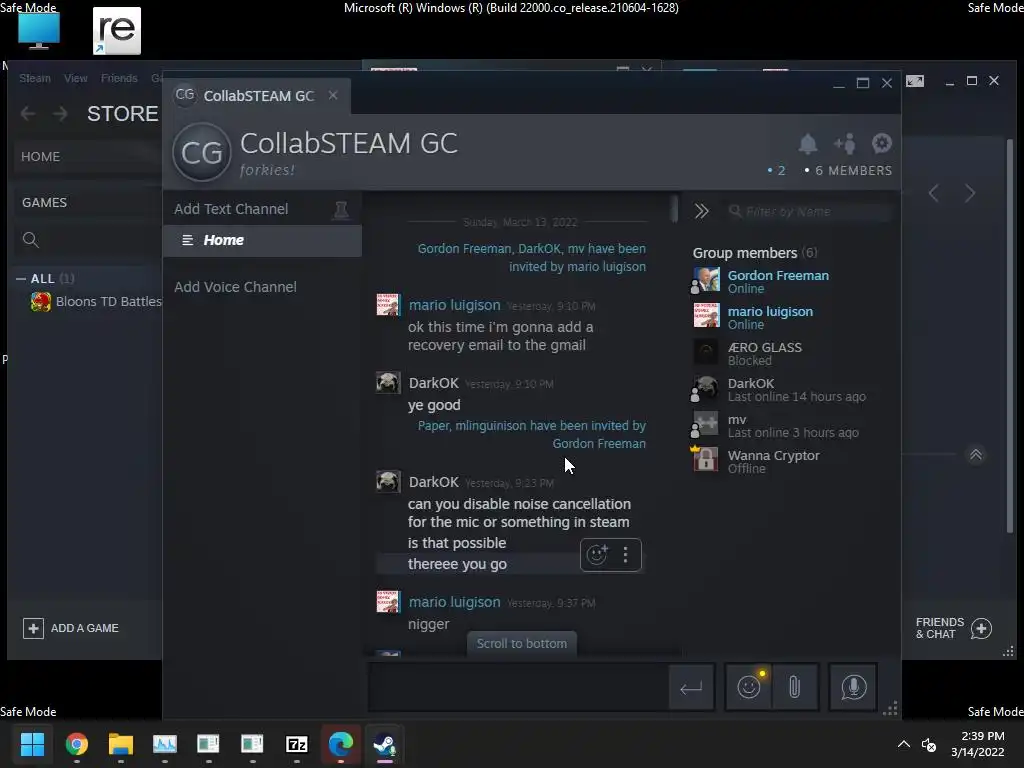Click mario luigison name on 9:10 PM message
Image resolution: width=1024 pixels, height=768 pixels.
[455, 305]
